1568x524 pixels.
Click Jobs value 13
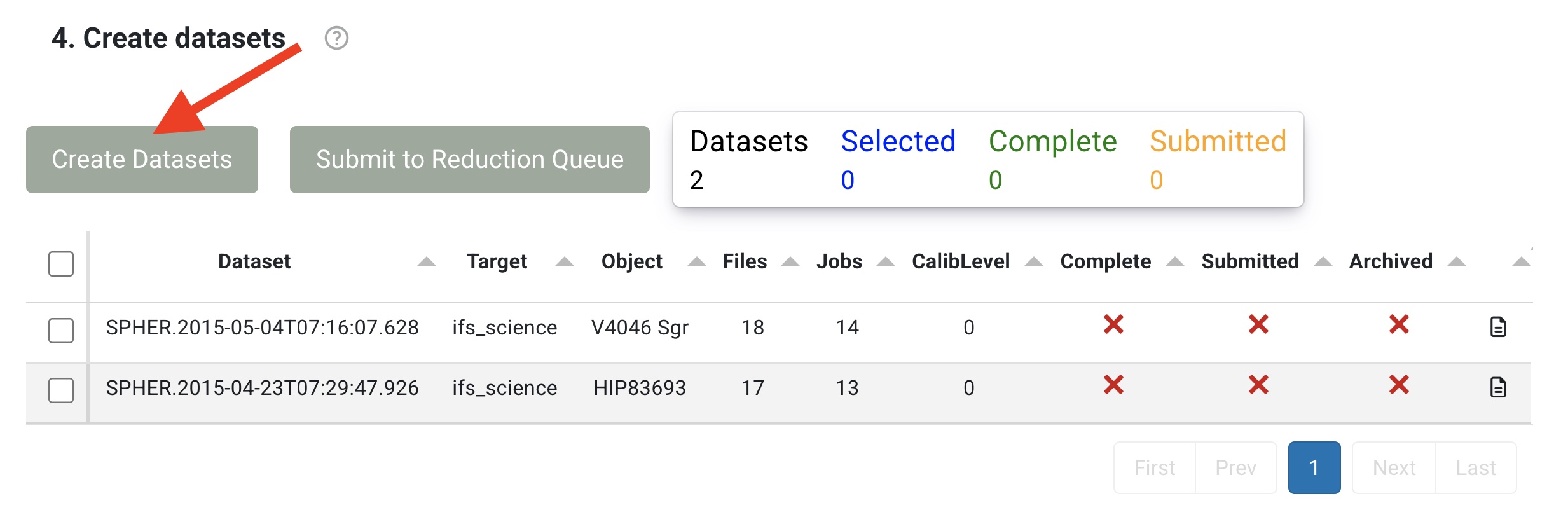(847, 387)
